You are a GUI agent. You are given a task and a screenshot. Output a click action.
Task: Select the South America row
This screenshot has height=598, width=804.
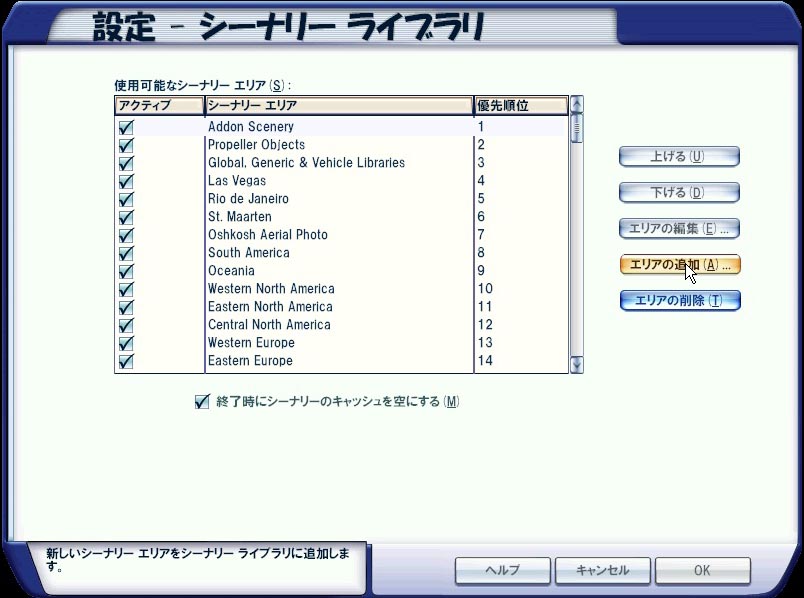click(x=341, y=252)
